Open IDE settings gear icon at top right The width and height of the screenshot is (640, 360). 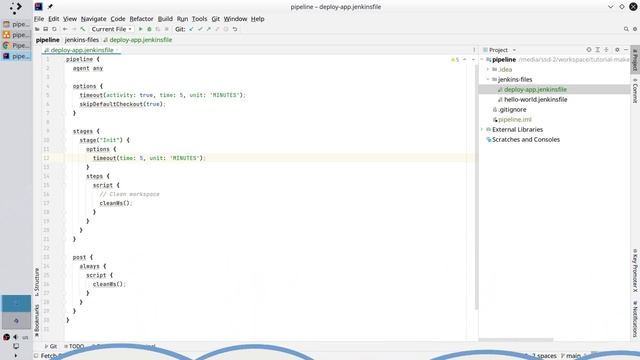[635, 29]
